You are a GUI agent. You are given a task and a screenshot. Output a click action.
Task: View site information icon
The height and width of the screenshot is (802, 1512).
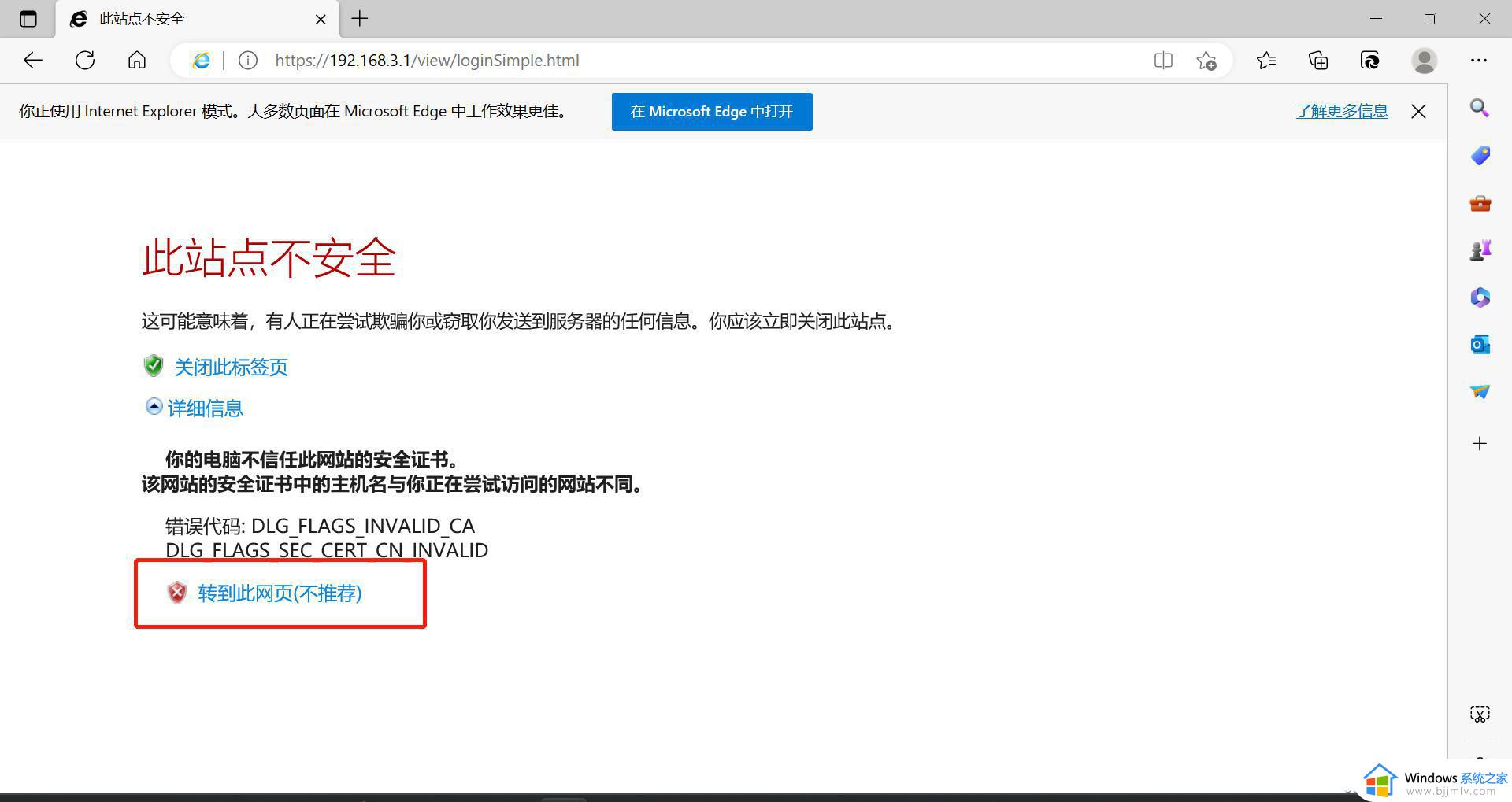(x=247, y=61)
